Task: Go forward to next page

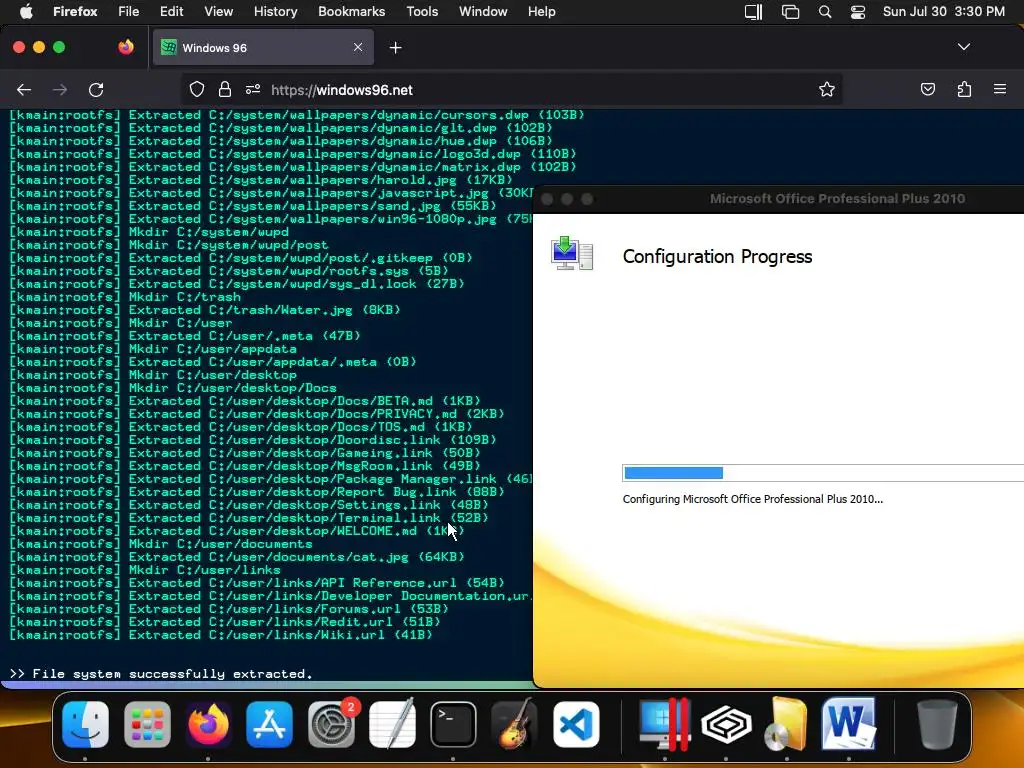Action: 60,89
